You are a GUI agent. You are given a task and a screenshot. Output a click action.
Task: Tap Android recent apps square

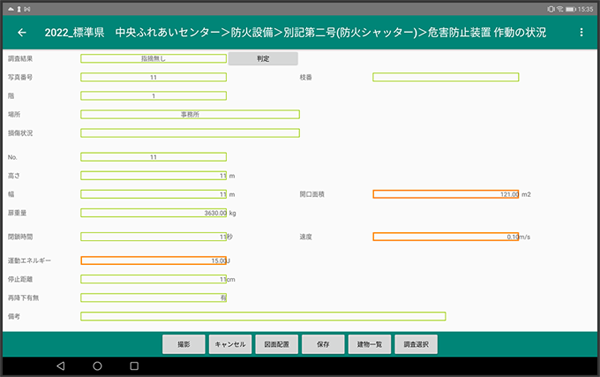tap(134, 366)
